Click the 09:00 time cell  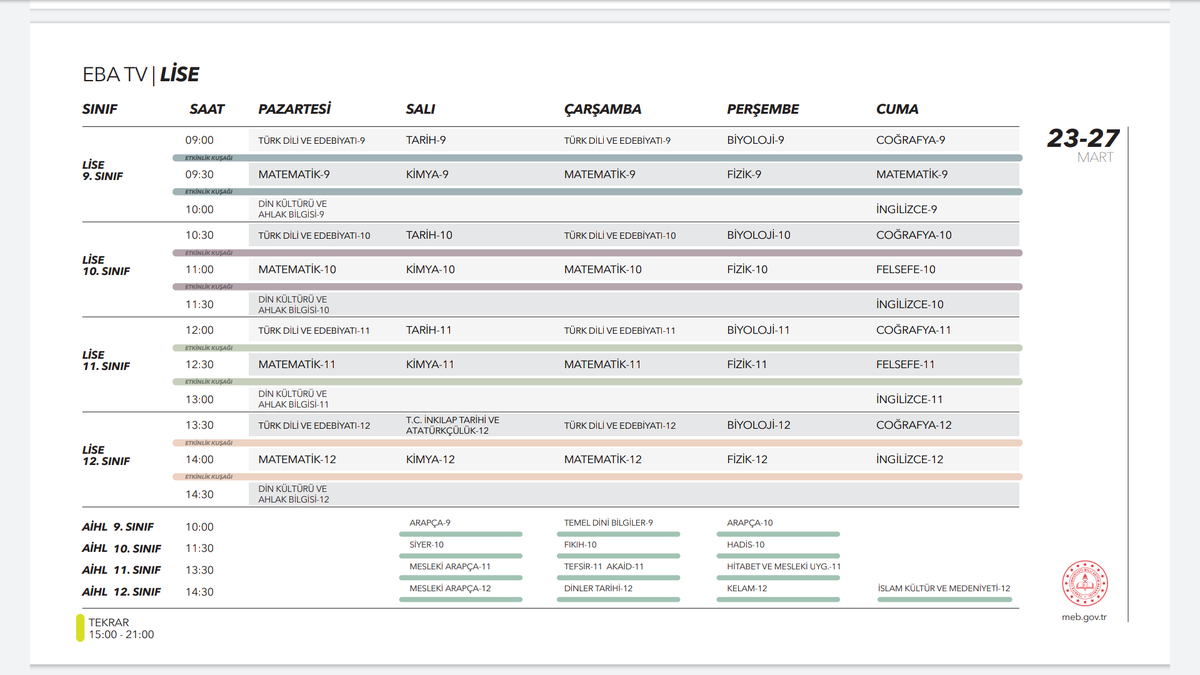tap(199, 140)
